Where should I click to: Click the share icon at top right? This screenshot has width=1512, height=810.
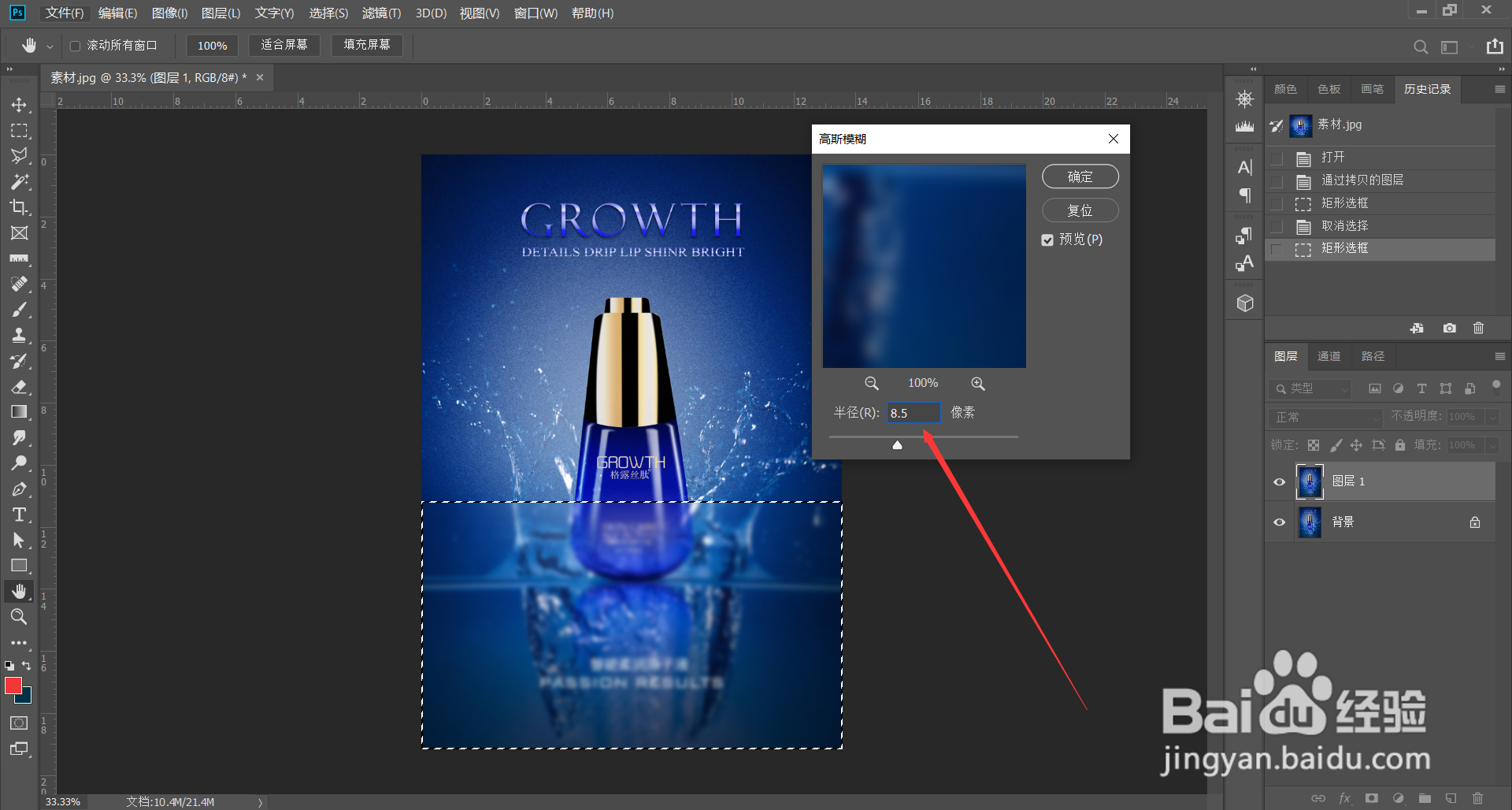coord(1495,46)
